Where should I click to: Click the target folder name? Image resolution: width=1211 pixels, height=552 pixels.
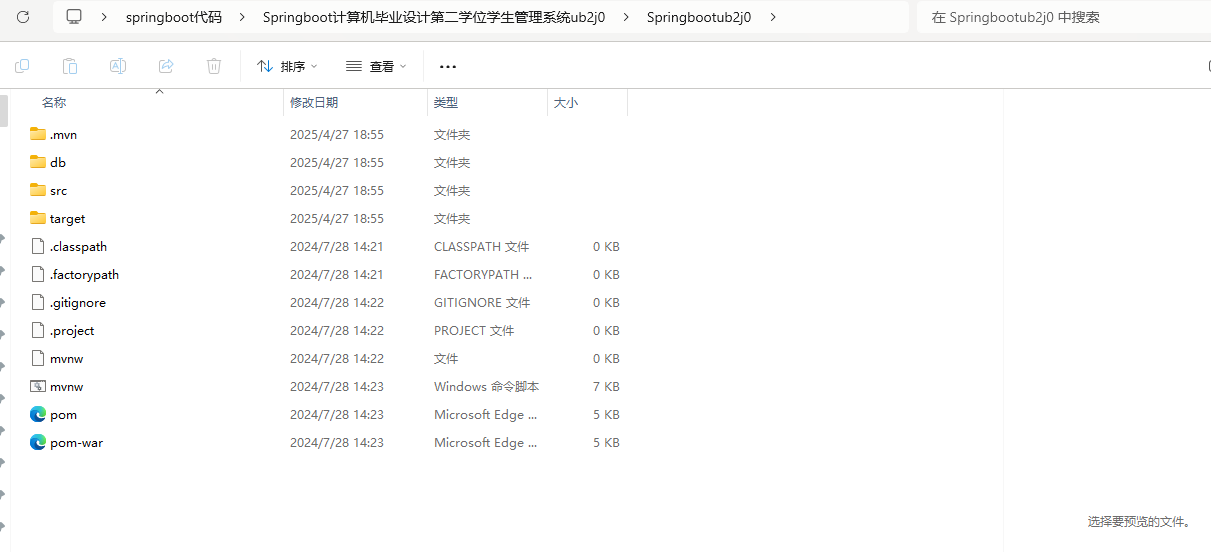tap(67, 218)
